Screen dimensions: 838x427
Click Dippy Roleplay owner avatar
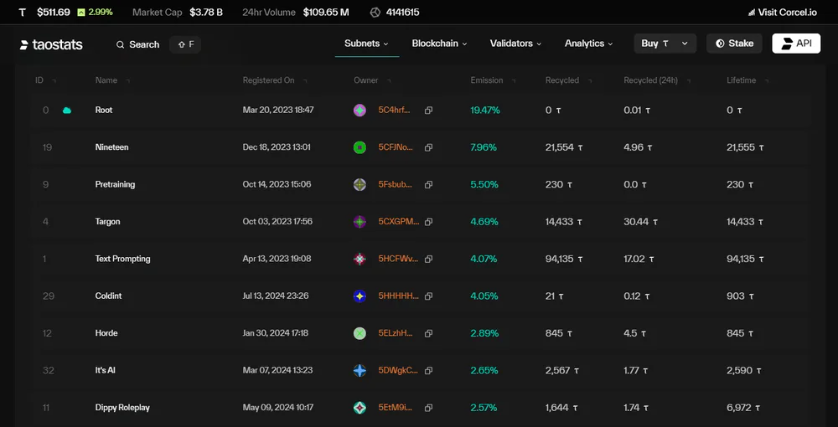pos(360,408)
